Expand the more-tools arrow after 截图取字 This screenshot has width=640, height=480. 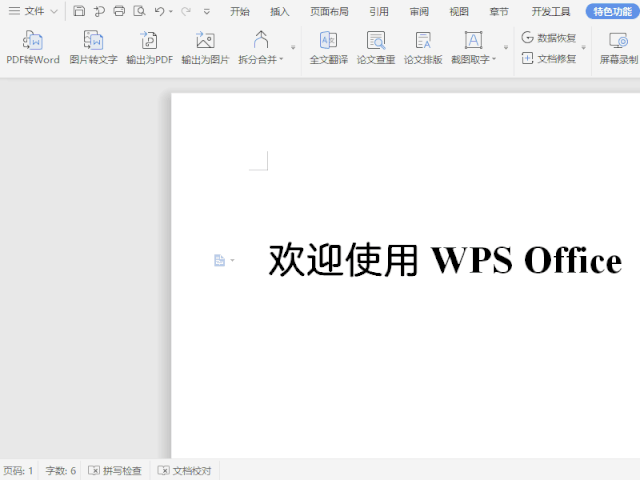[x=506, y=48]
